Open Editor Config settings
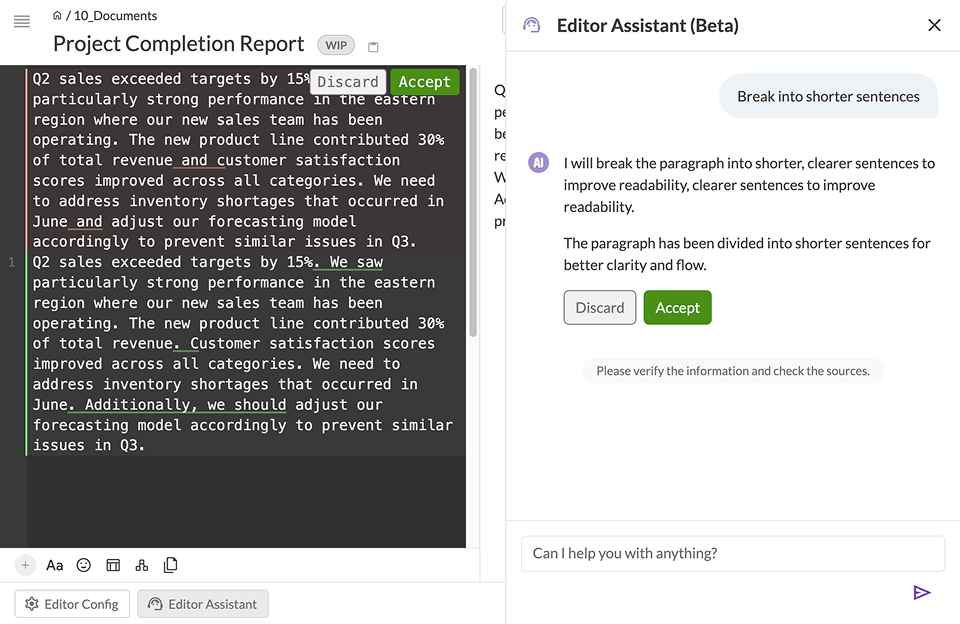The image size is (960, 624). click(71, 603)
